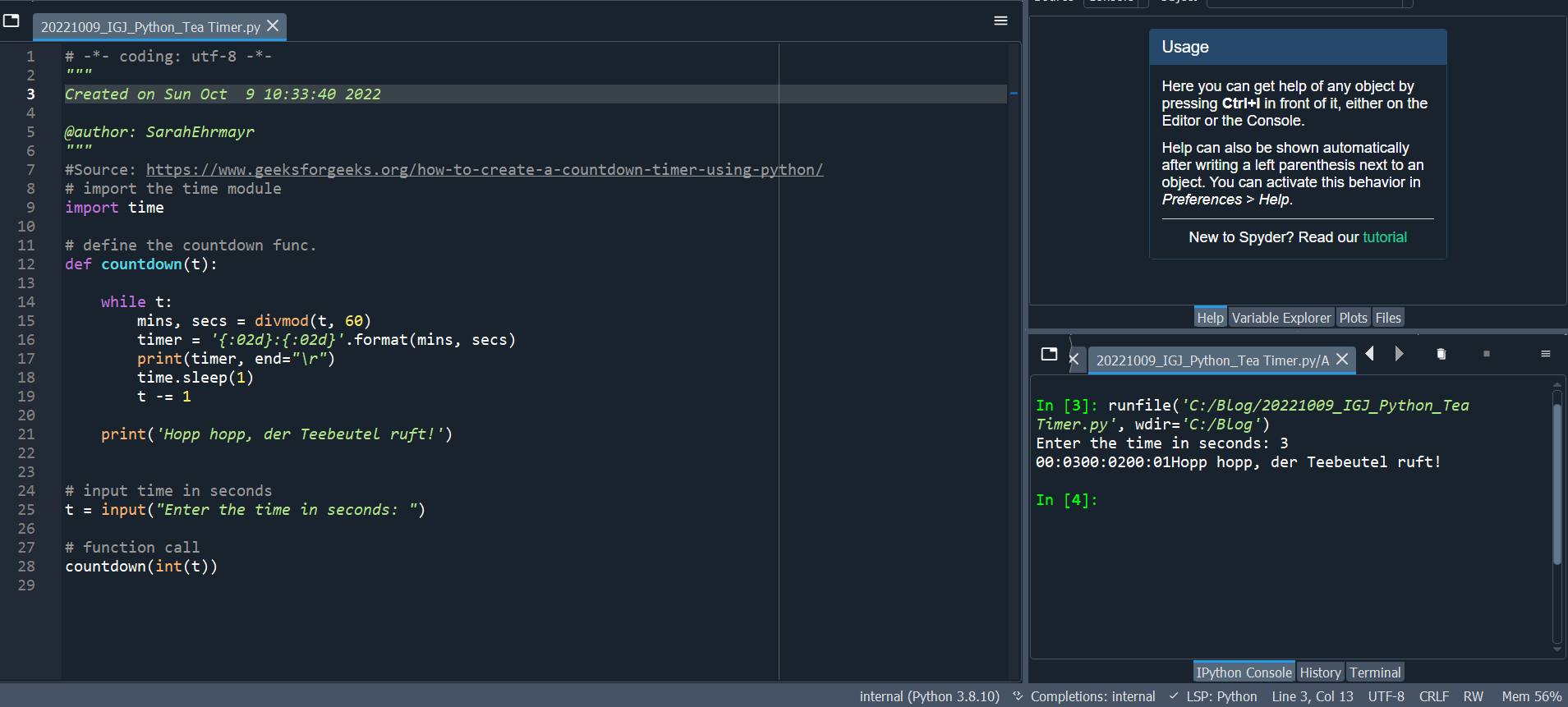Screen dimensions: 1568x707
Task: Open the Terminal tab
Action: click(x=1374, y=673)
